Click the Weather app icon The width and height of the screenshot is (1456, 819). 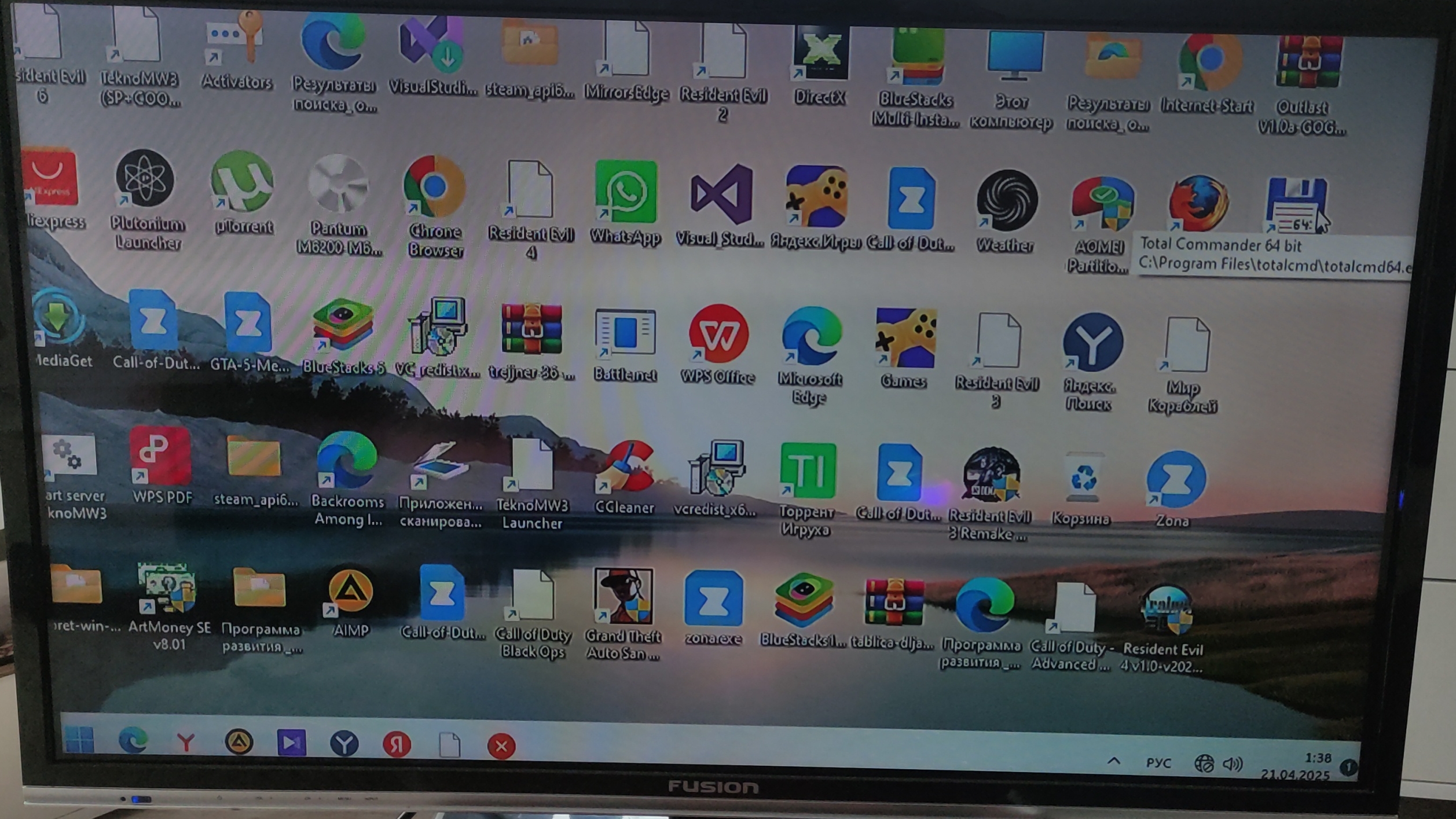tap(1007, 201)
